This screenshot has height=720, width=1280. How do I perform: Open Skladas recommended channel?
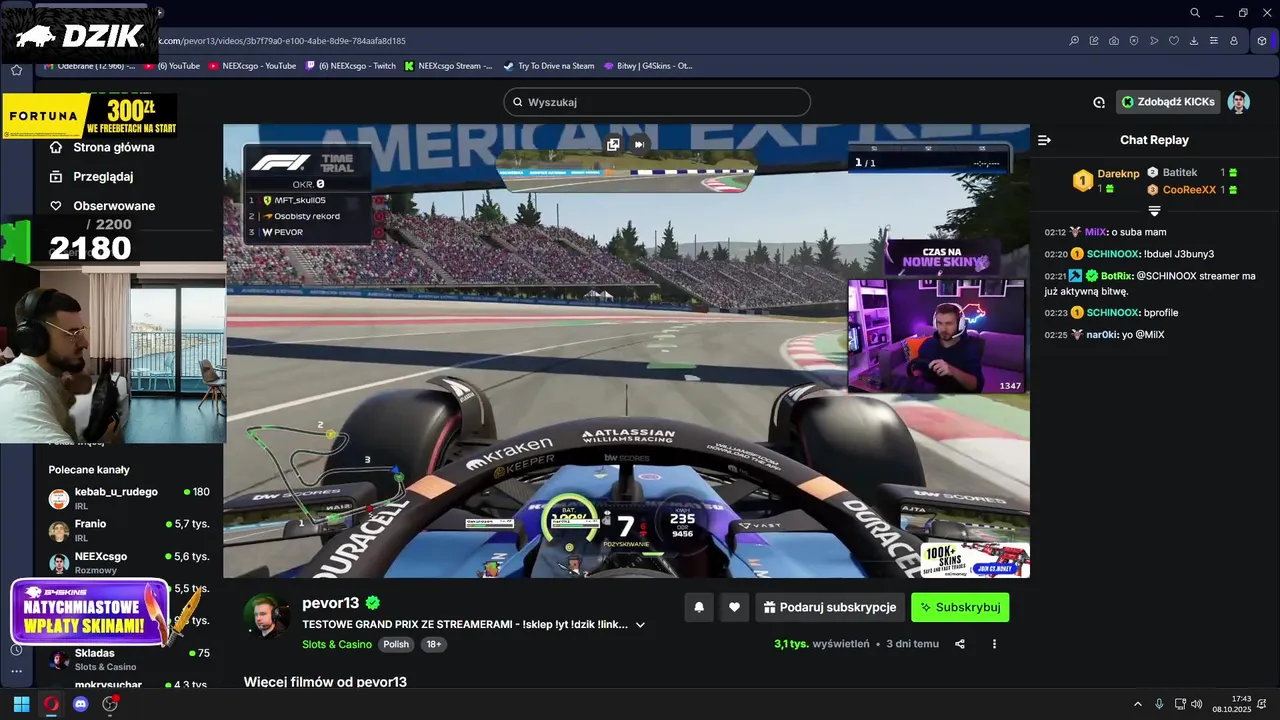pyautogui.click(x=129, y=659)
